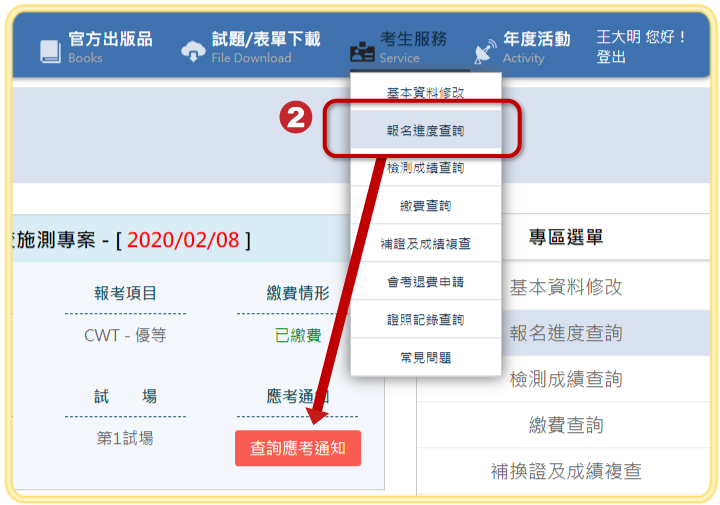720x505 pixels.
Task: Click the 繳費情形 column label
Action: (298, 293)
